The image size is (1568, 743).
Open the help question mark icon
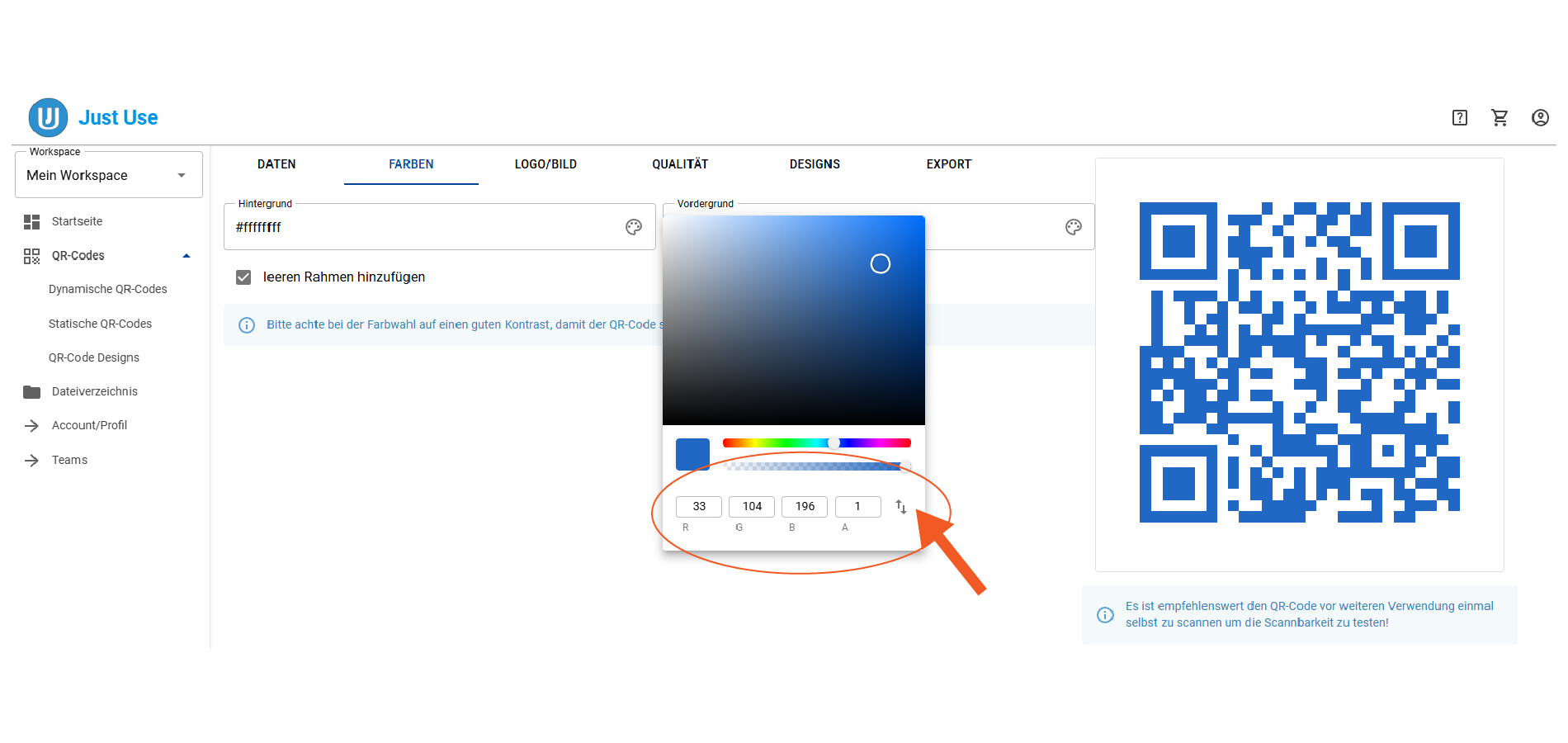tap(1460, 118)
